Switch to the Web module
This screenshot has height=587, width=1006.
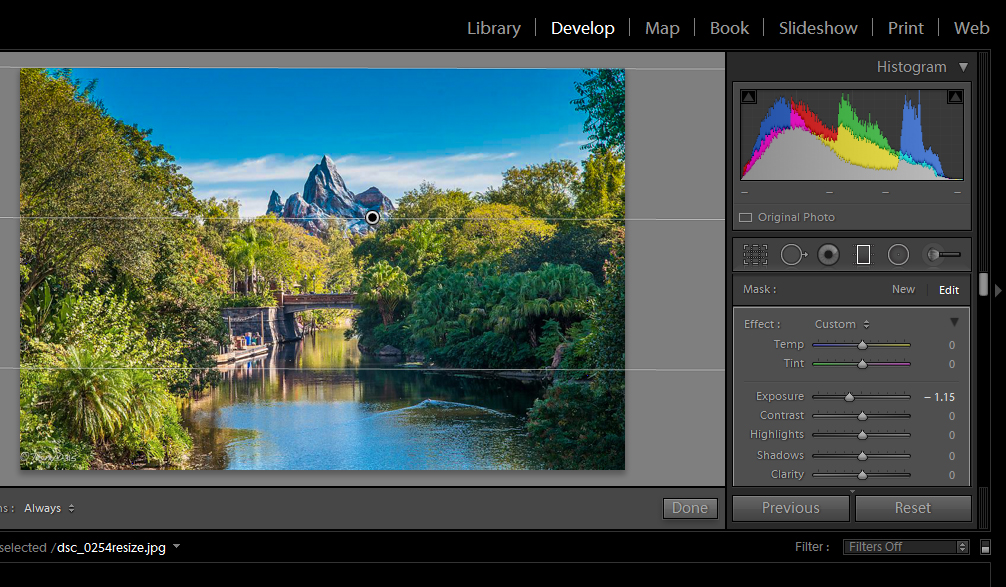click(971, 28)
